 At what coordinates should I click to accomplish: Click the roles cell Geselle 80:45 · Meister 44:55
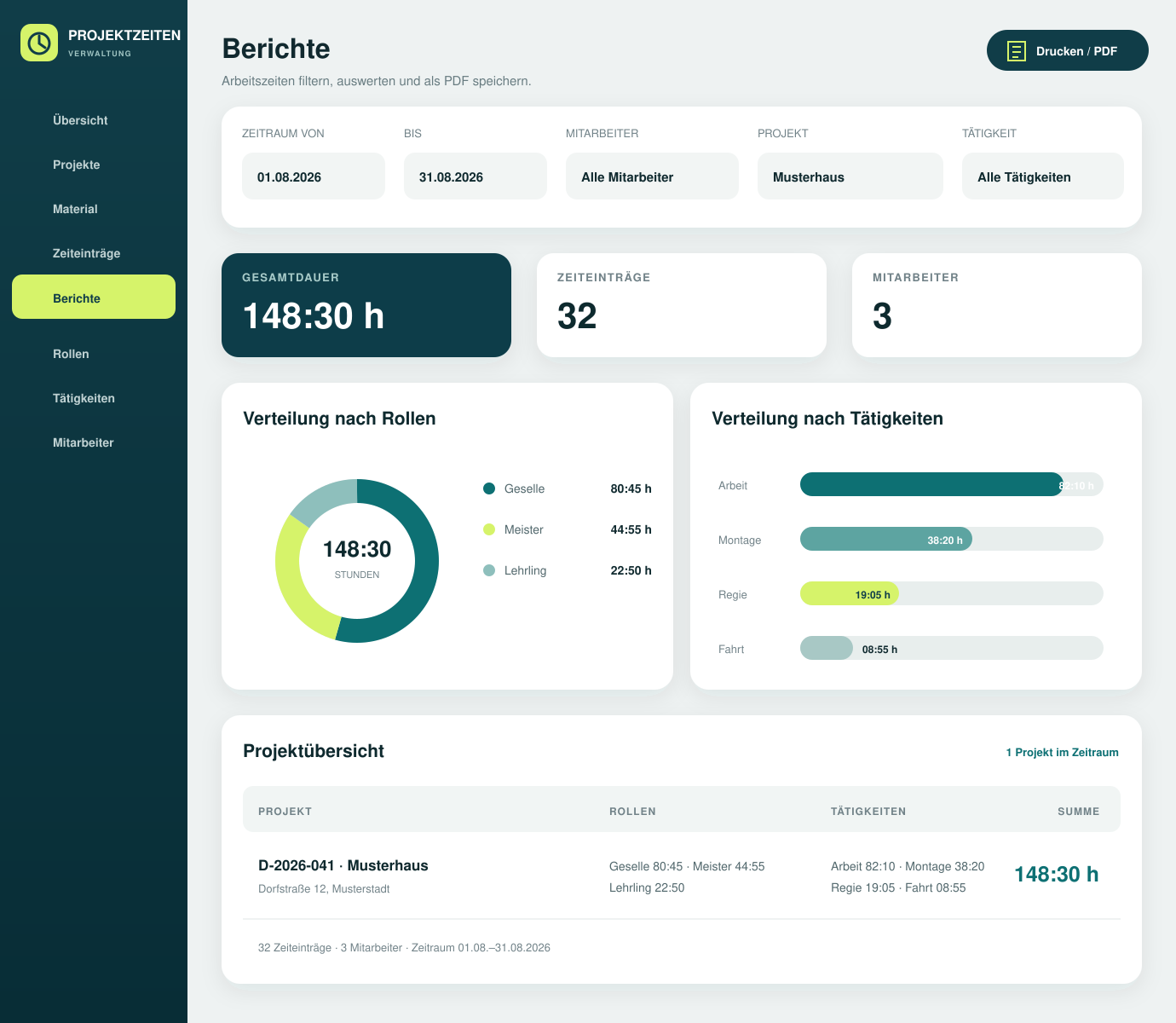(687, 866)
